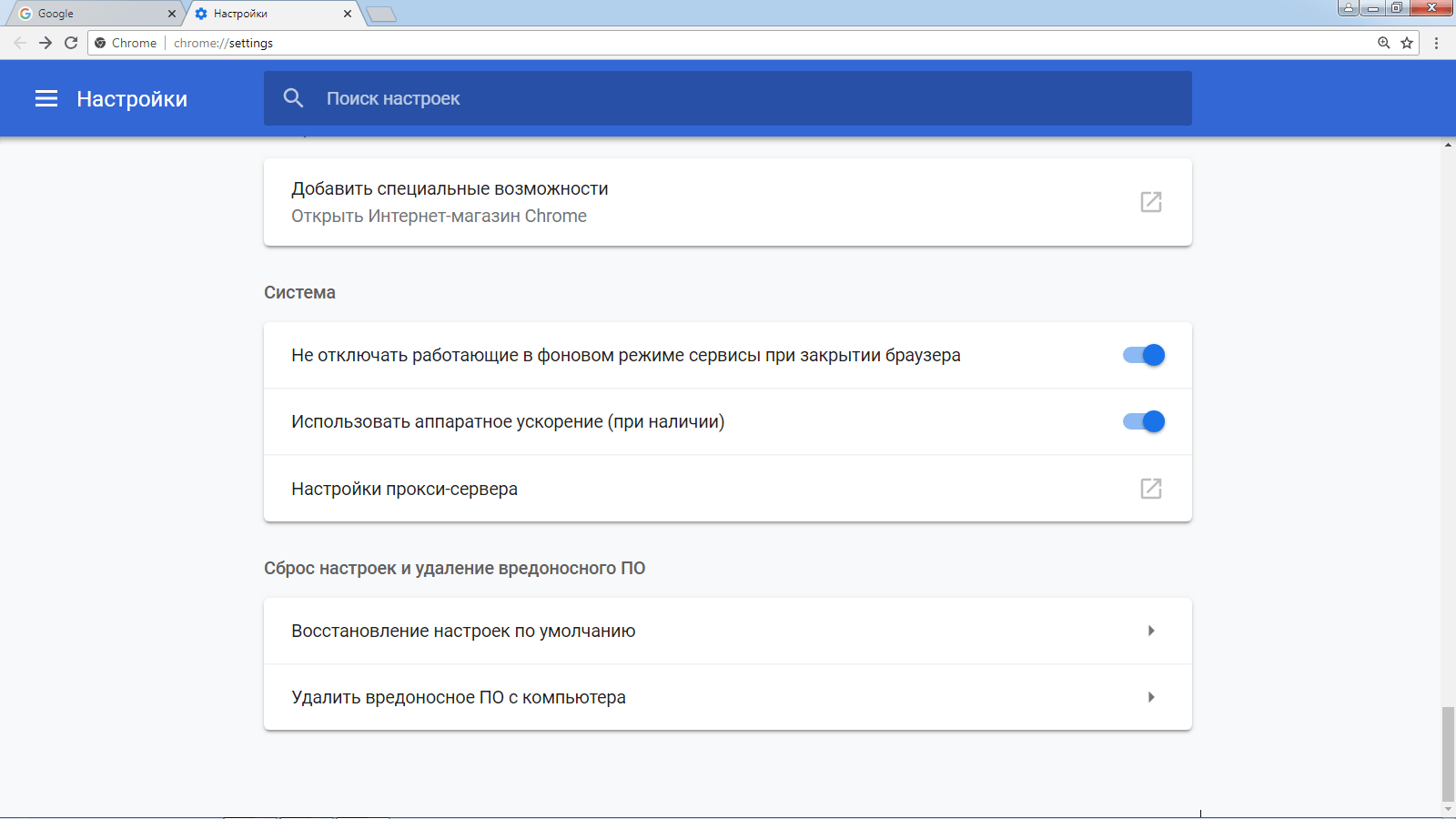Click the Система section heading
This screenshot has height=819, width=1456.
pyautogui.click(x=299, y=292)
